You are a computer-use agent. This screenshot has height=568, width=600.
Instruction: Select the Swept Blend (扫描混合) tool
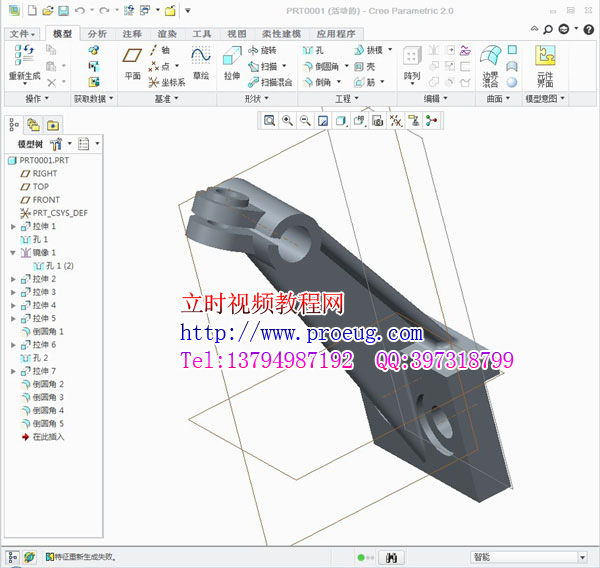[270, 82]
